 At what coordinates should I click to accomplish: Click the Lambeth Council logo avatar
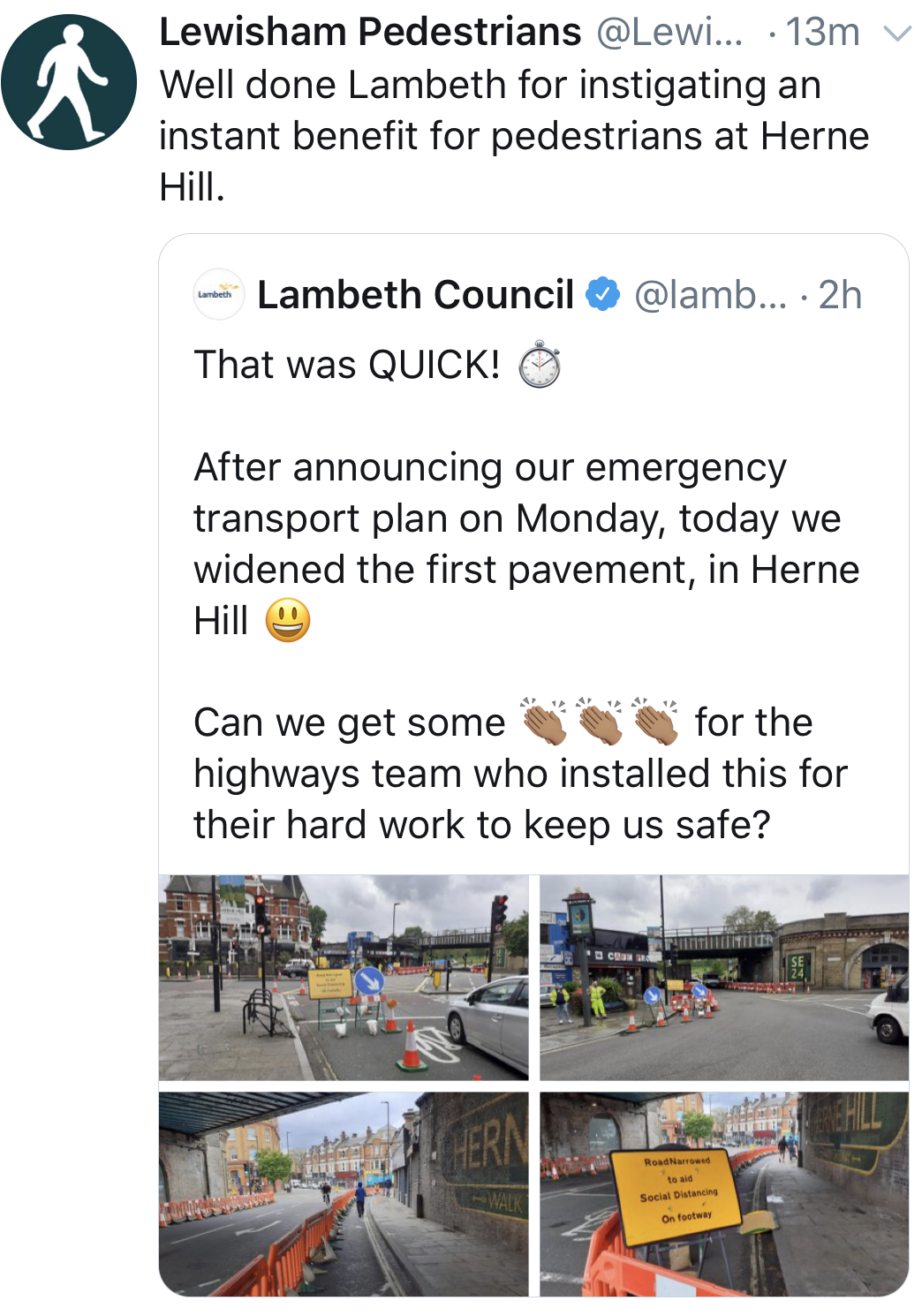[x=218, y=294]
